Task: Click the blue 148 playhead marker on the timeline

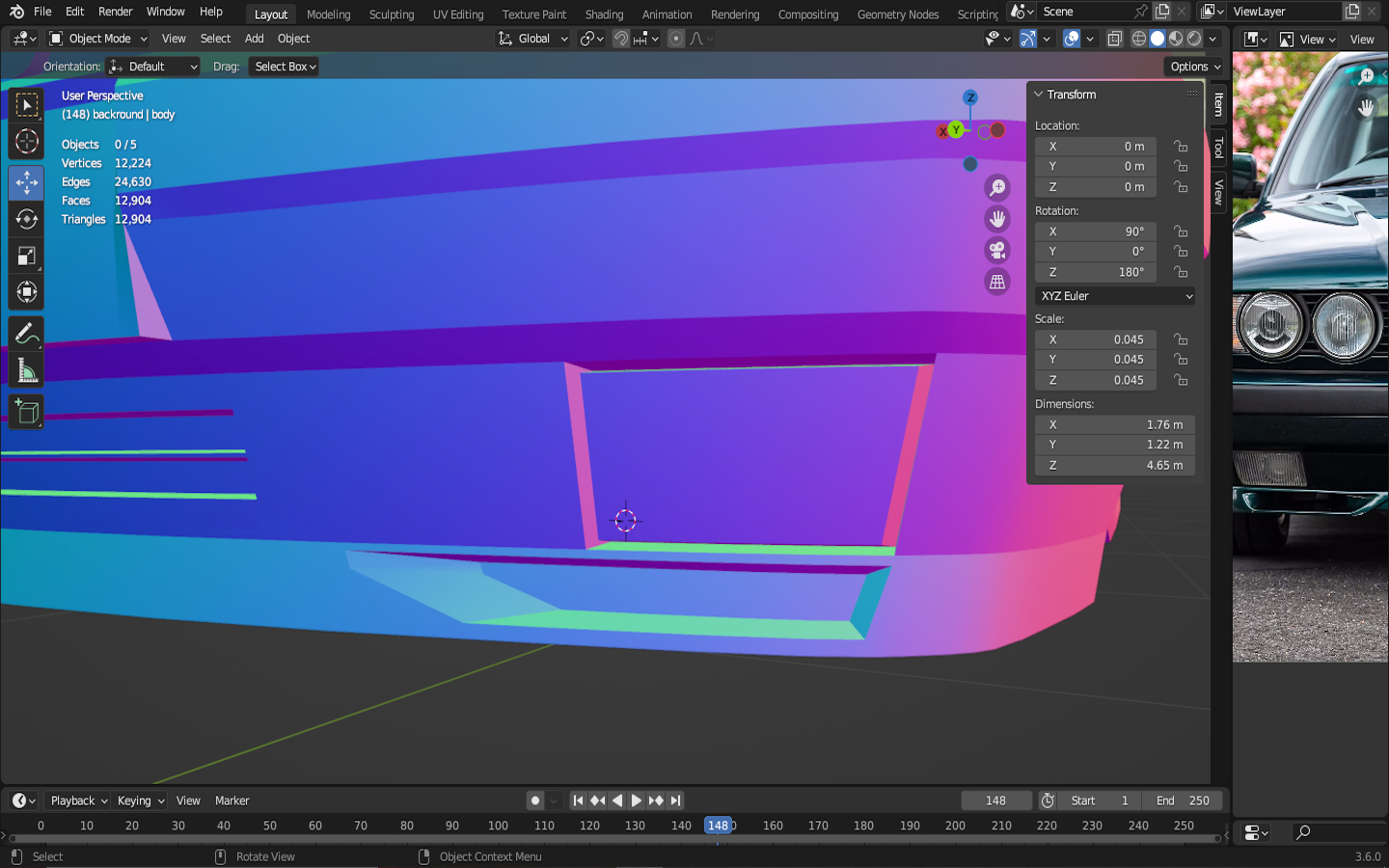Action: [x=718, y=826]
